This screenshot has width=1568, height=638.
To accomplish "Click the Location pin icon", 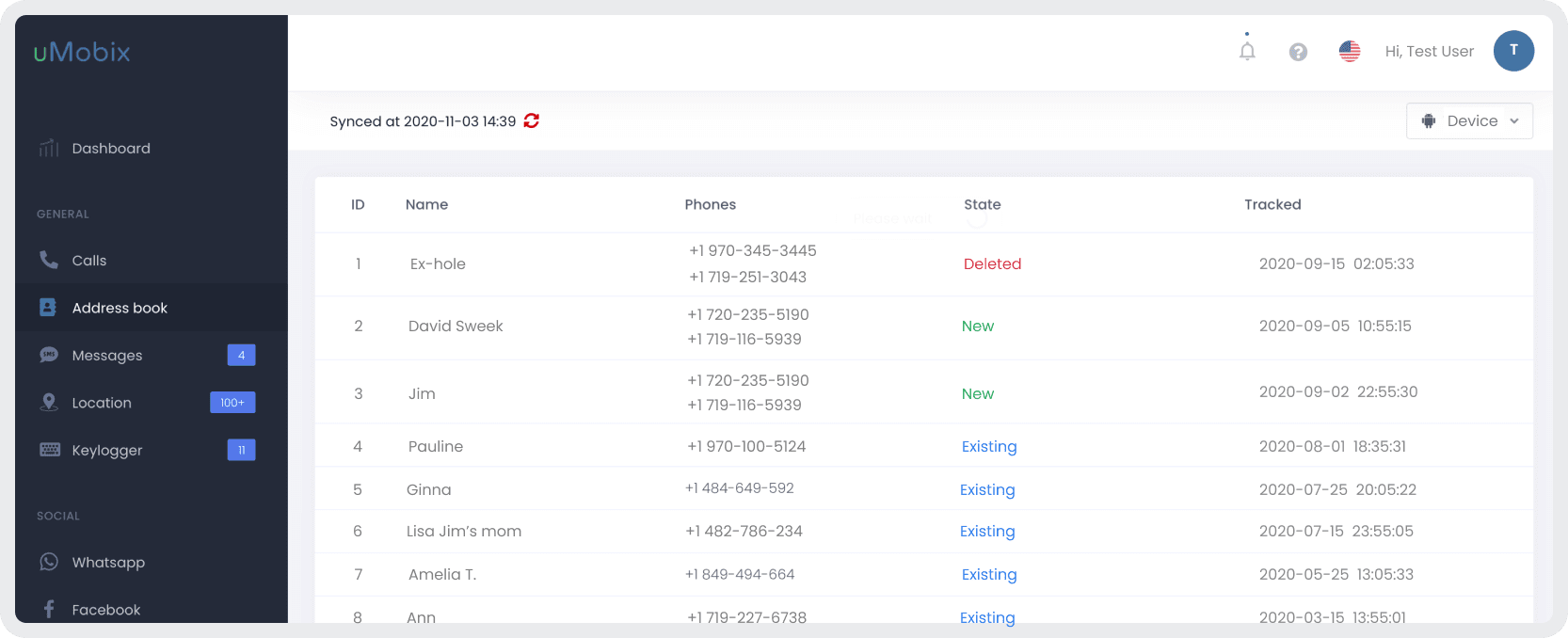I will (x=49, y=402).
